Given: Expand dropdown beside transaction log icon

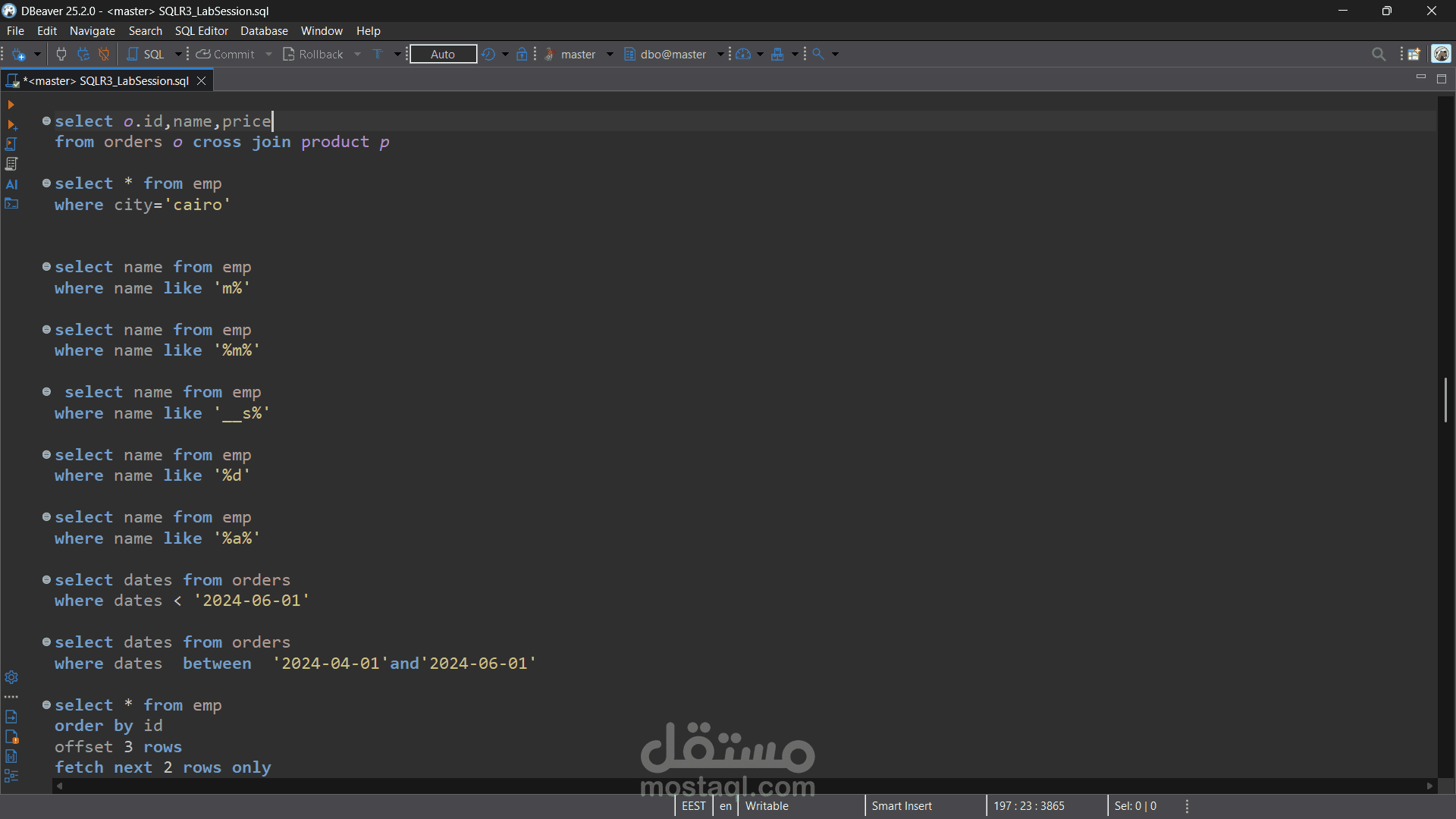Looking at the screenshot, I should 505,55.
